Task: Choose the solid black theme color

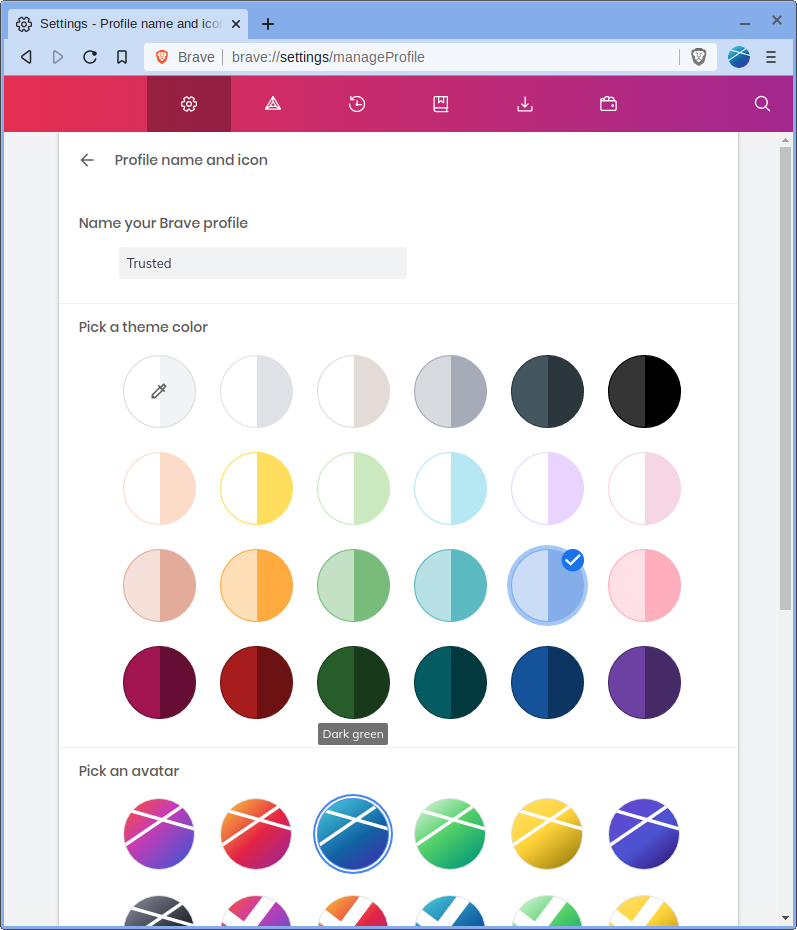Action: (x=644, y=391)
